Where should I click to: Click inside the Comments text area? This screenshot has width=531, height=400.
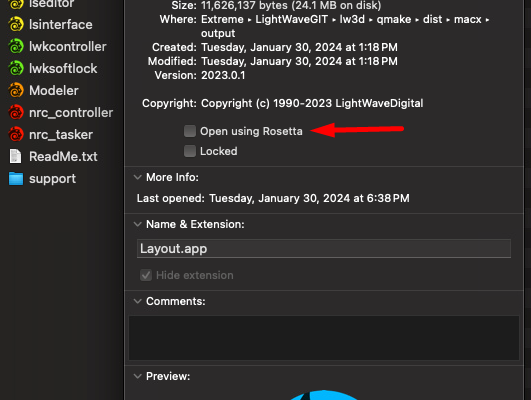click(324, 338)
